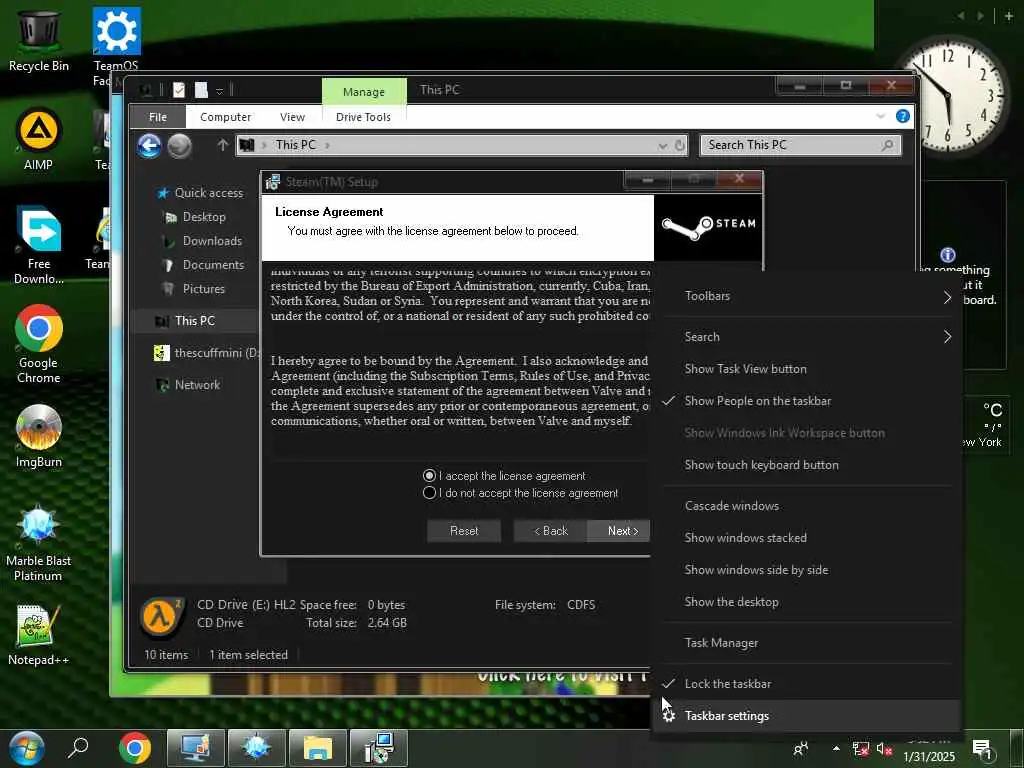This screenshot has width=1024, height=768.
Task: Open Desktop in navigation pane
Action: click(x=195, y=217)
